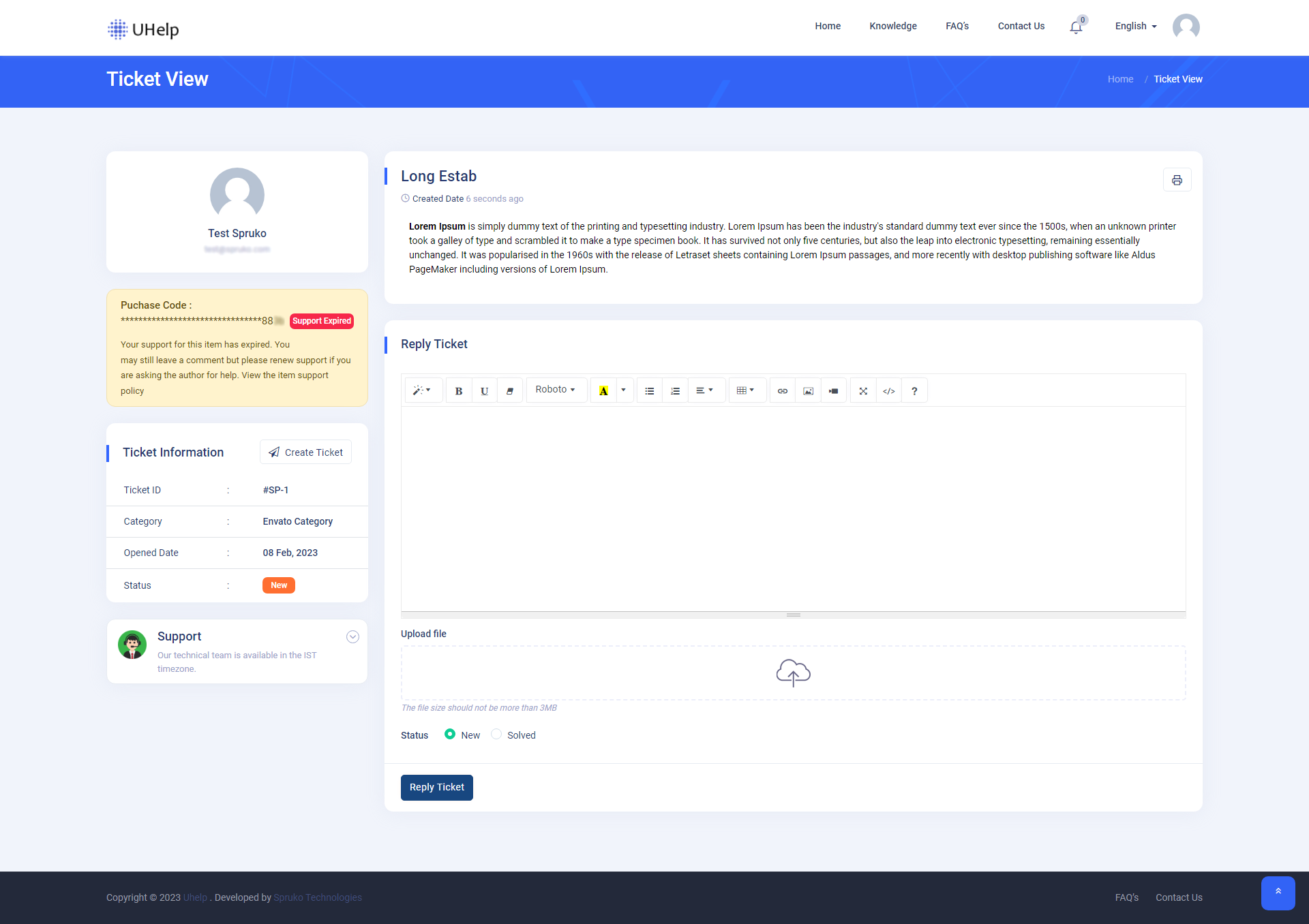Click the file upload drop zone
Image resolution: width=1309 pixels, height=924 pixels.
click(793, 673)
